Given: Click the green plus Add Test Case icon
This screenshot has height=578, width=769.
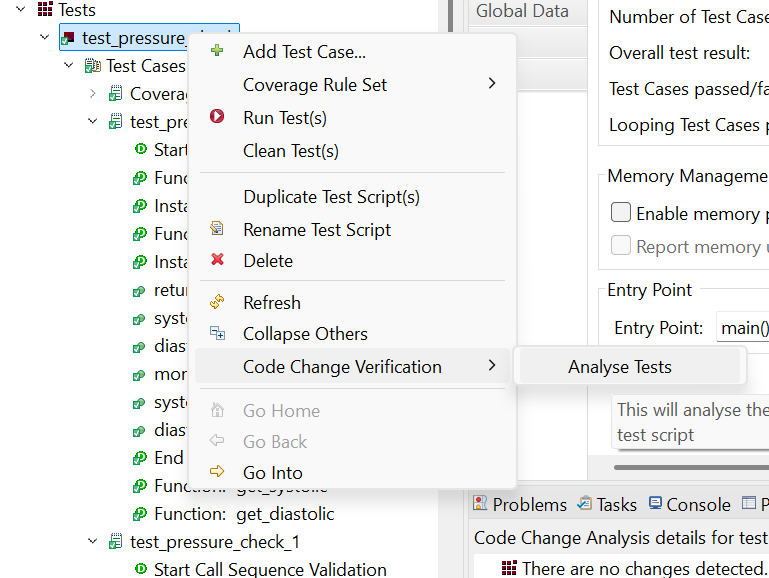Looking at the screenshot, I should (217, 52).
